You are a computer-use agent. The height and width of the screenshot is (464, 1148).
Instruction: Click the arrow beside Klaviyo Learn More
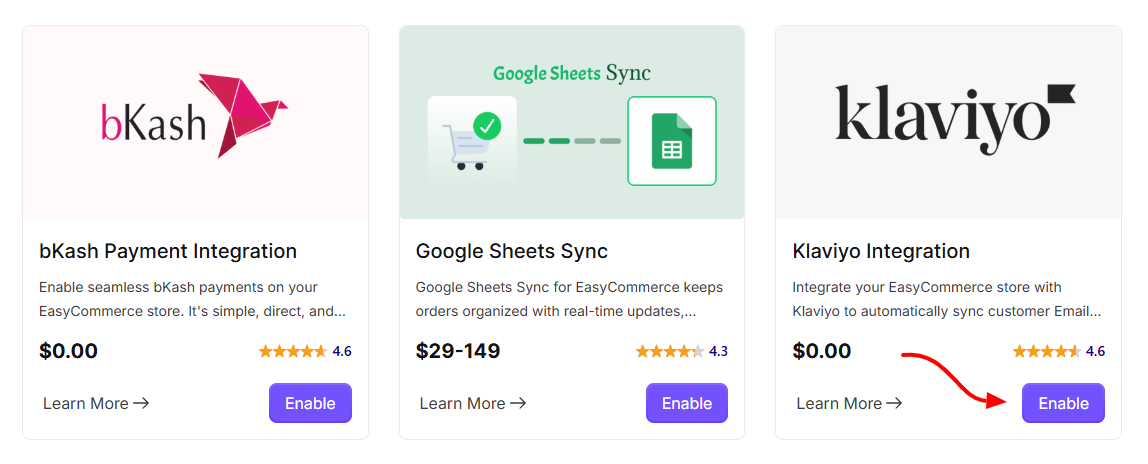coord(894,403)
